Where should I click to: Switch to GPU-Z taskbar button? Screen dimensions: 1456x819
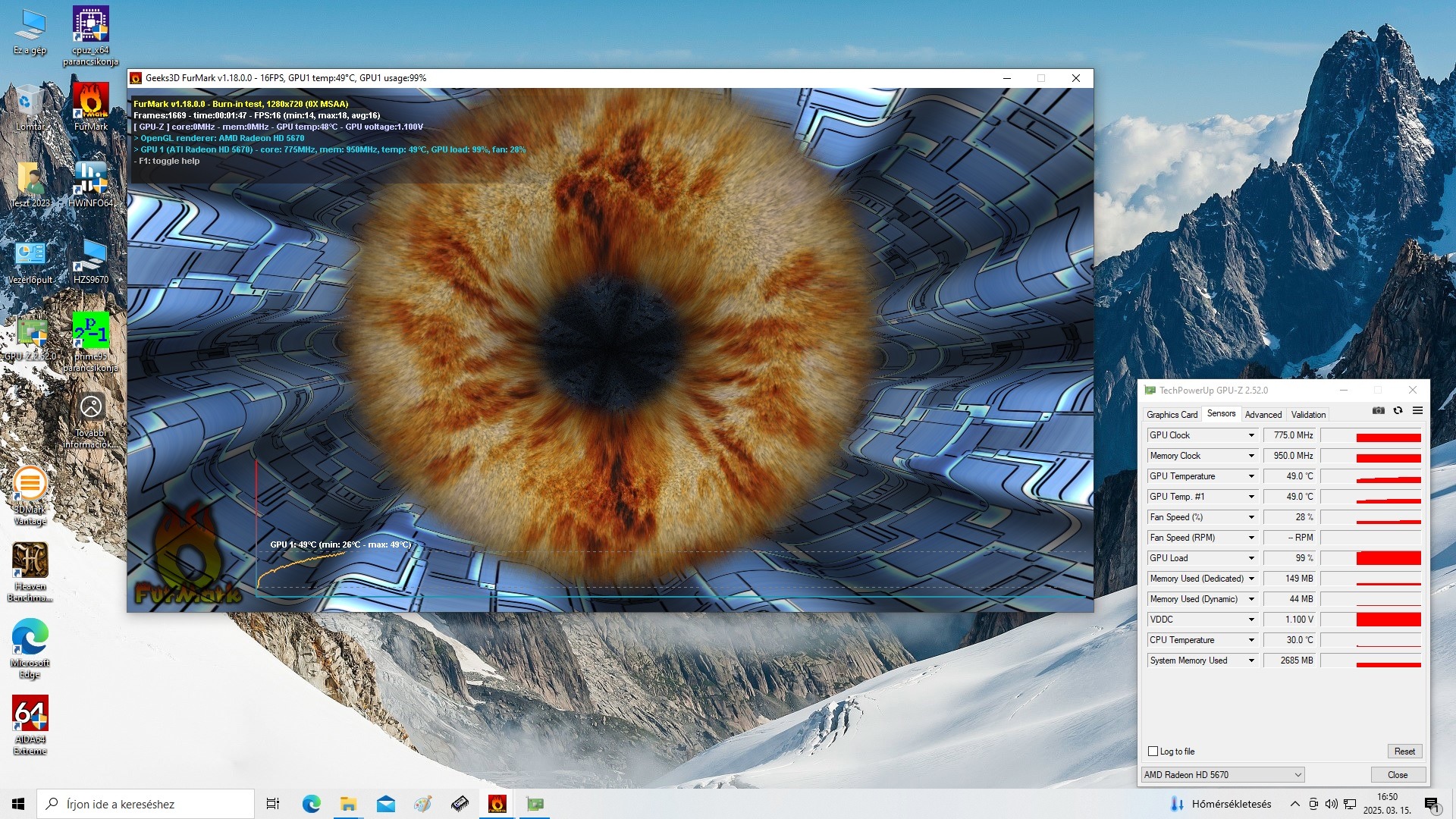pos(535,804)
